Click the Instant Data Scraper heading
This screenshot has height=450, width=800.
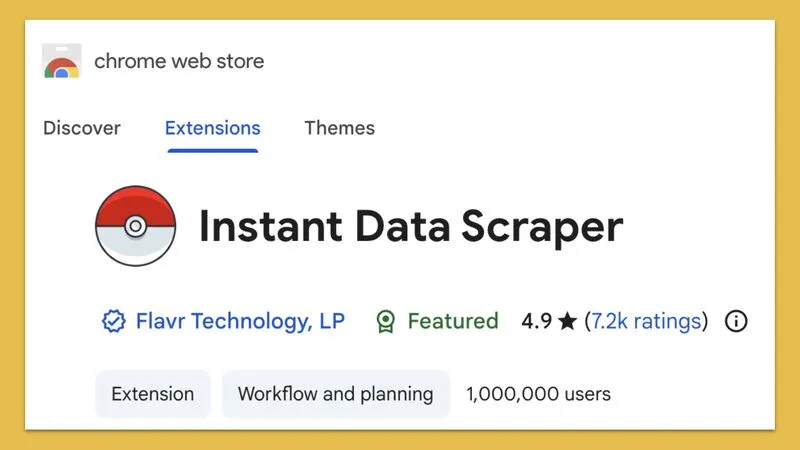[411, 227]
